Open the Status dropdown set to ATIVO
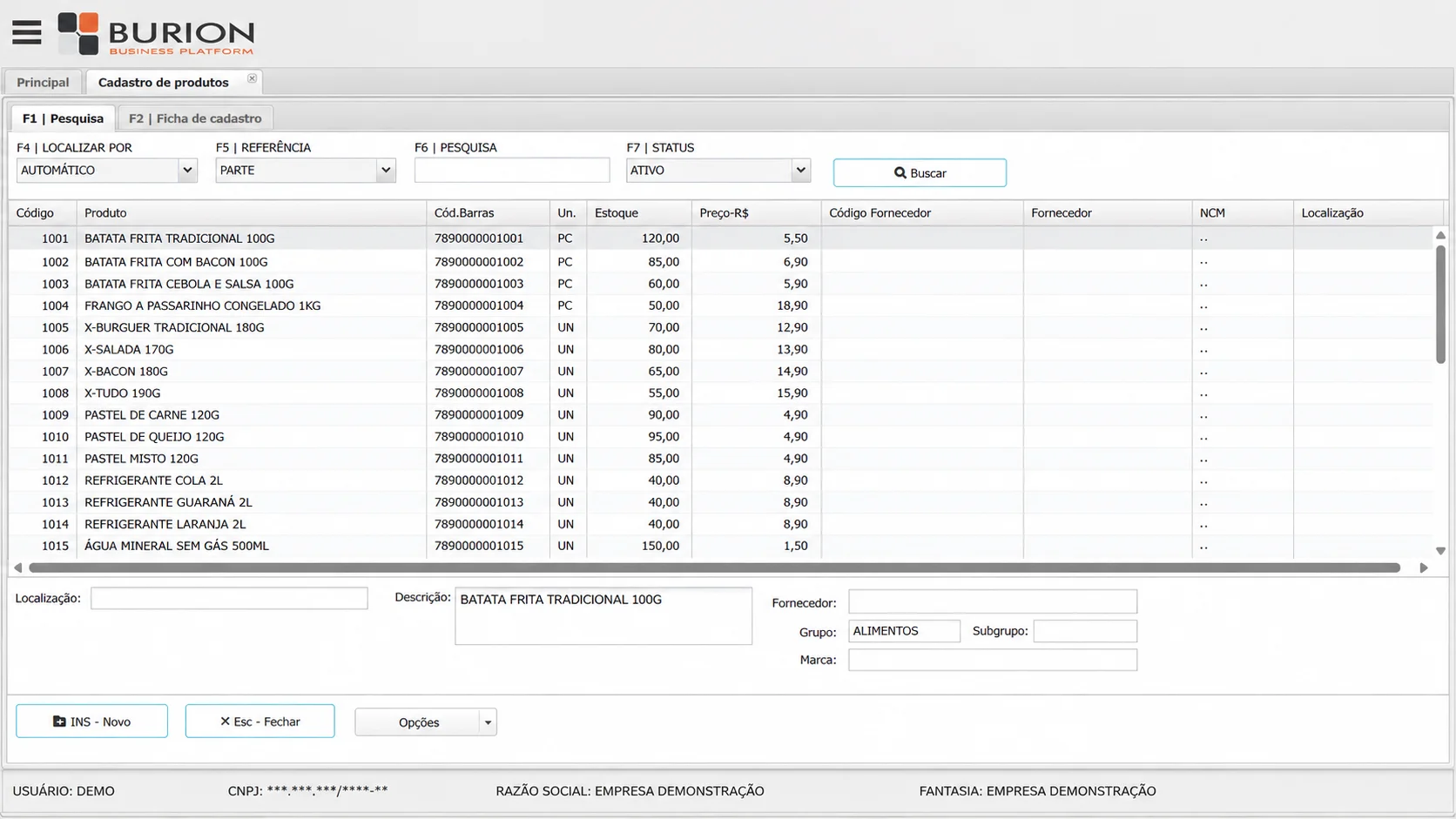The image size is (1456, 819). pos(718,171)
